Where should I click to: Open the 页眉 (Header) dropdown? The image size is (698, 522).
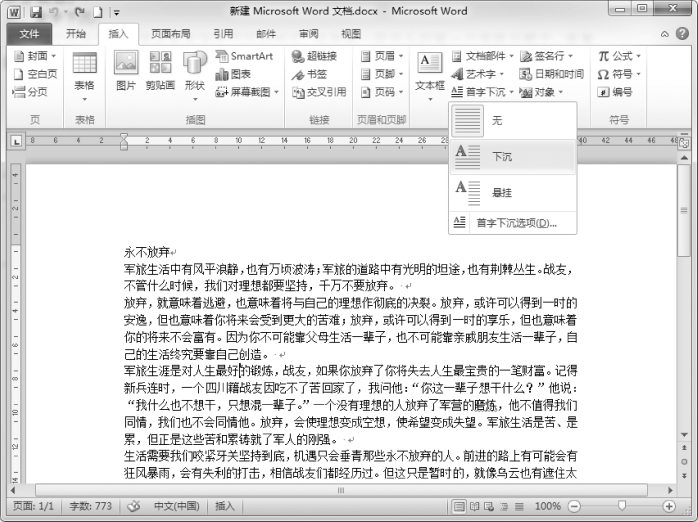pos(378,56)
